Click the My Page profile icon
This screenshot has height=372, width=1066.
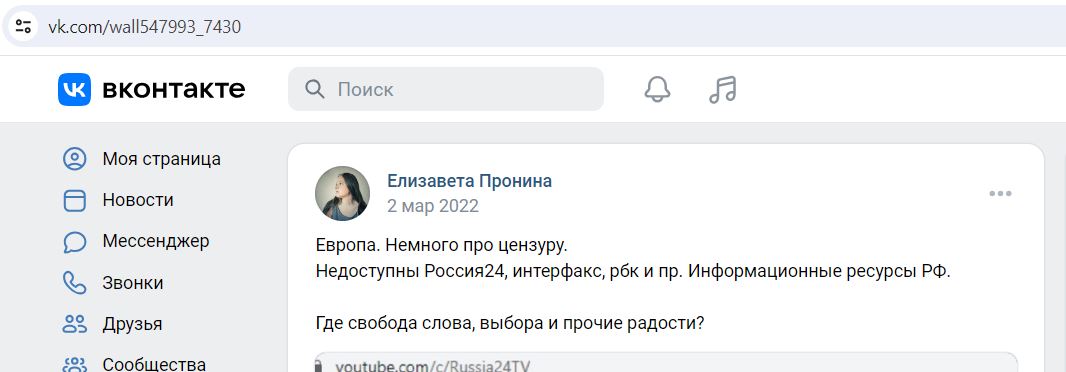(x=75, y=159)
